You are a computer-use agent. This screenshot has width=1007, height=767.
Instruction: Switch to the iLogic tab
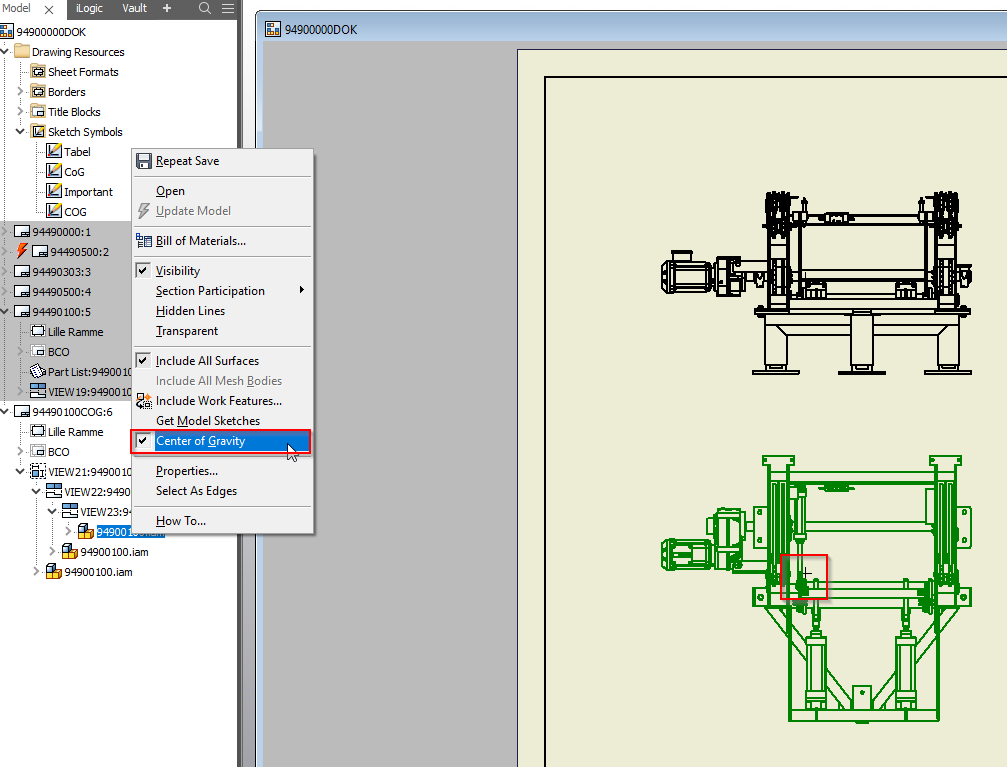point(89,8)
